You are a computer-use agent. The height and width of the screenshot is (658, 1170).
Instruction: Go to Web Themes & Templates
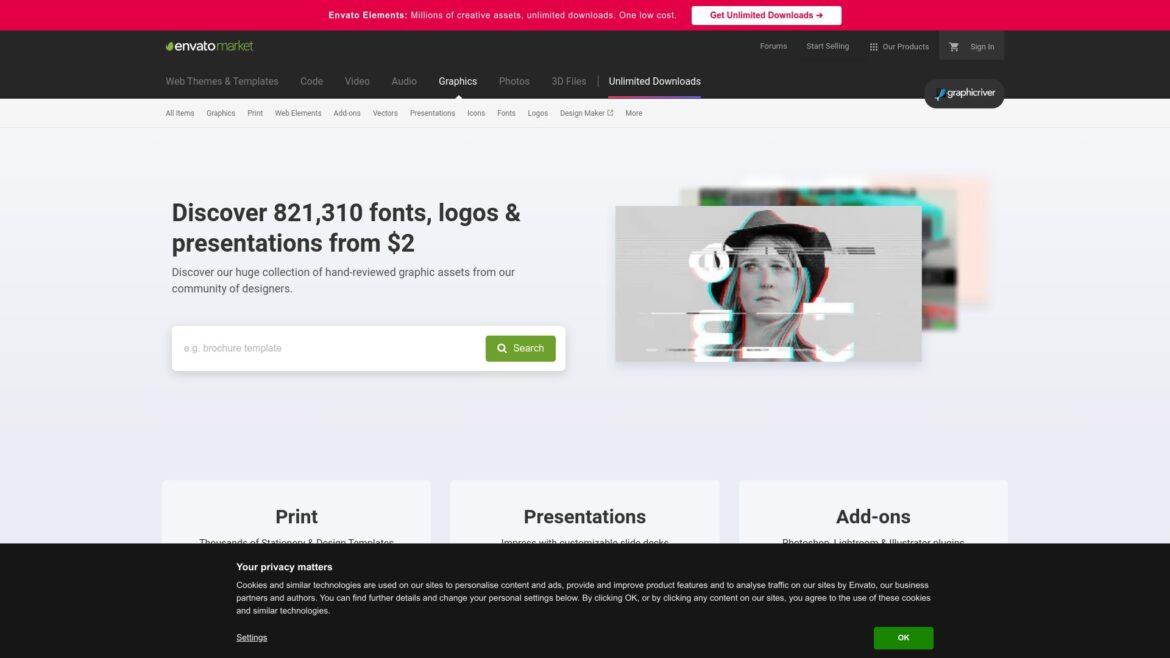[221, 81]
